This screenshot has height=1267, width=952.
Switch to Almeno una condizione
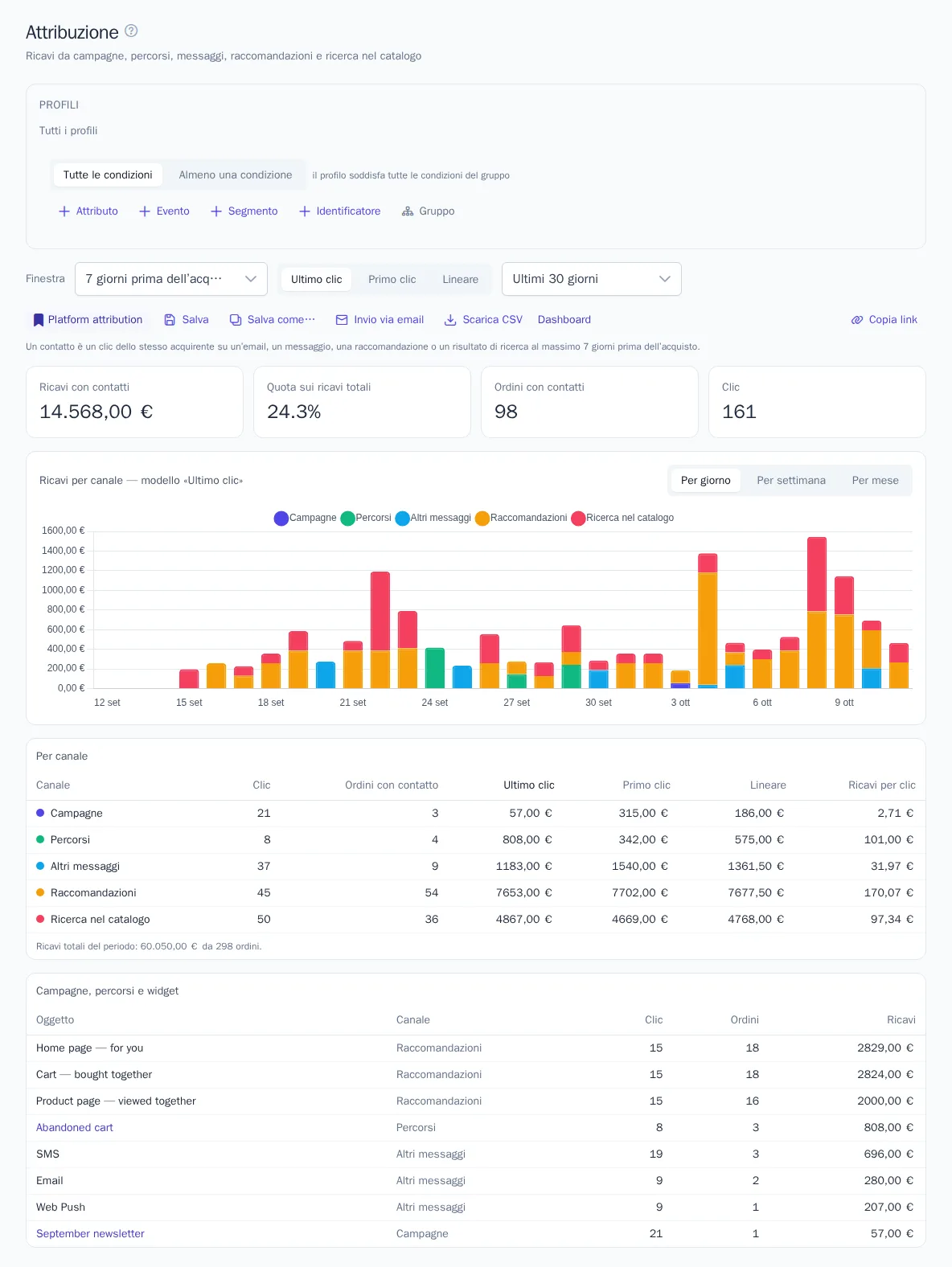(236, 175)
